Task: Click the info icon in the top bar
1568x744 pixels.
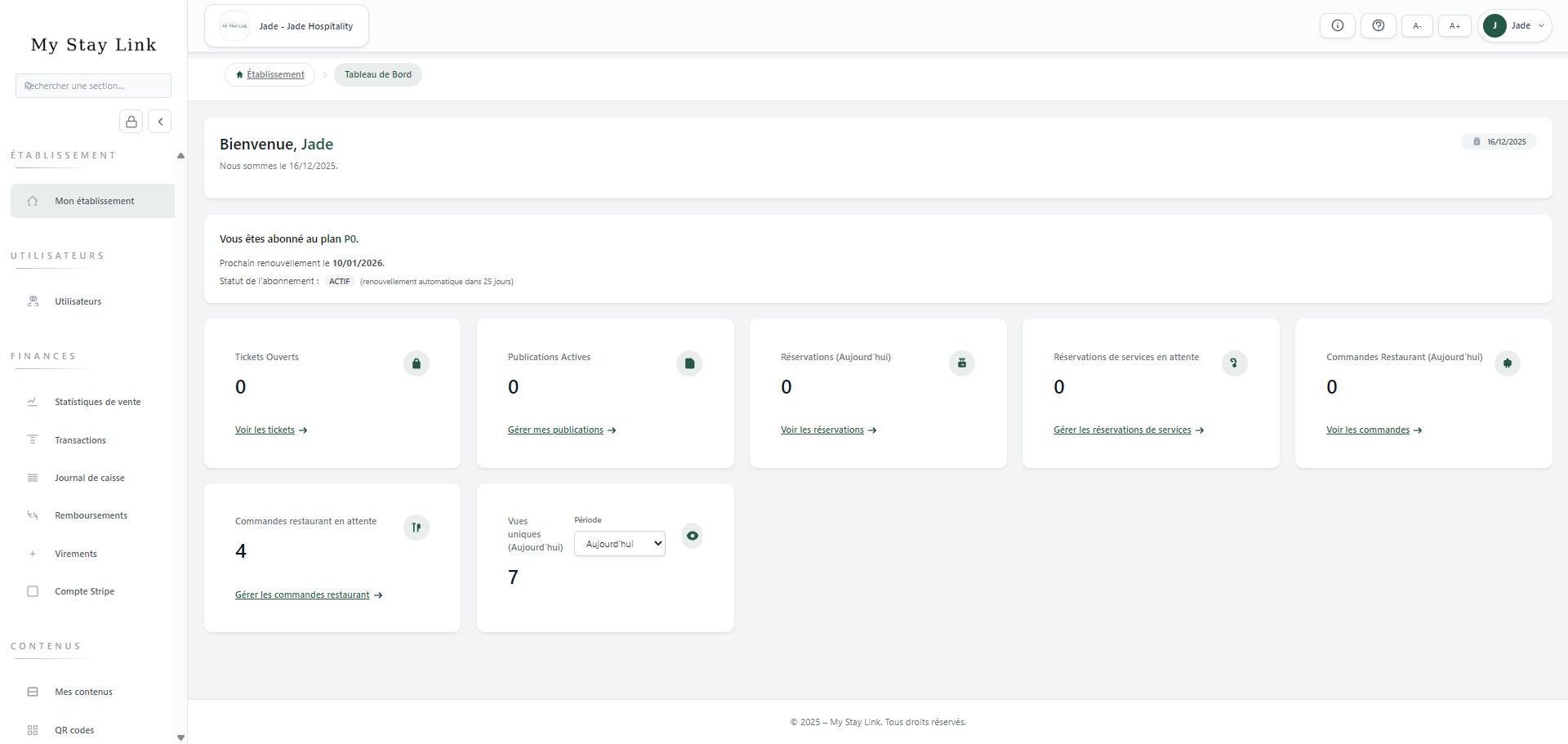Action: tap(1337, 26)
